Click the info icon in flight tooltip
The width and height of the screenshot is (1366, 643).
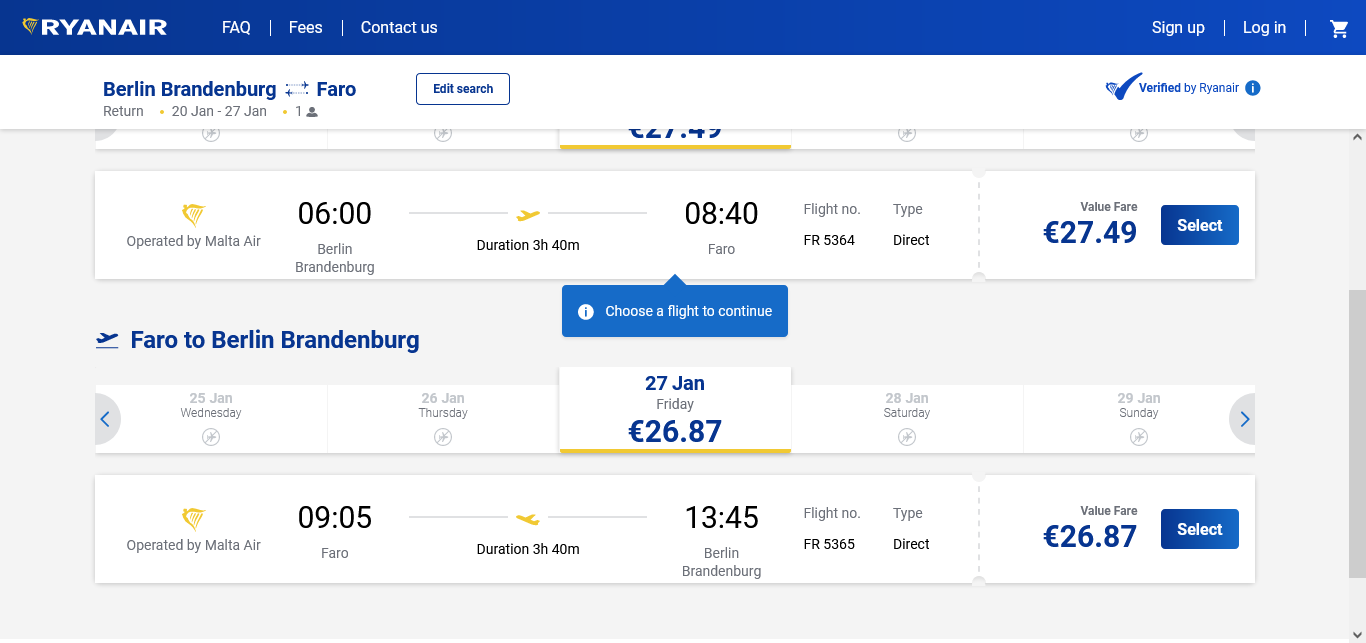(x=586, y=311)
